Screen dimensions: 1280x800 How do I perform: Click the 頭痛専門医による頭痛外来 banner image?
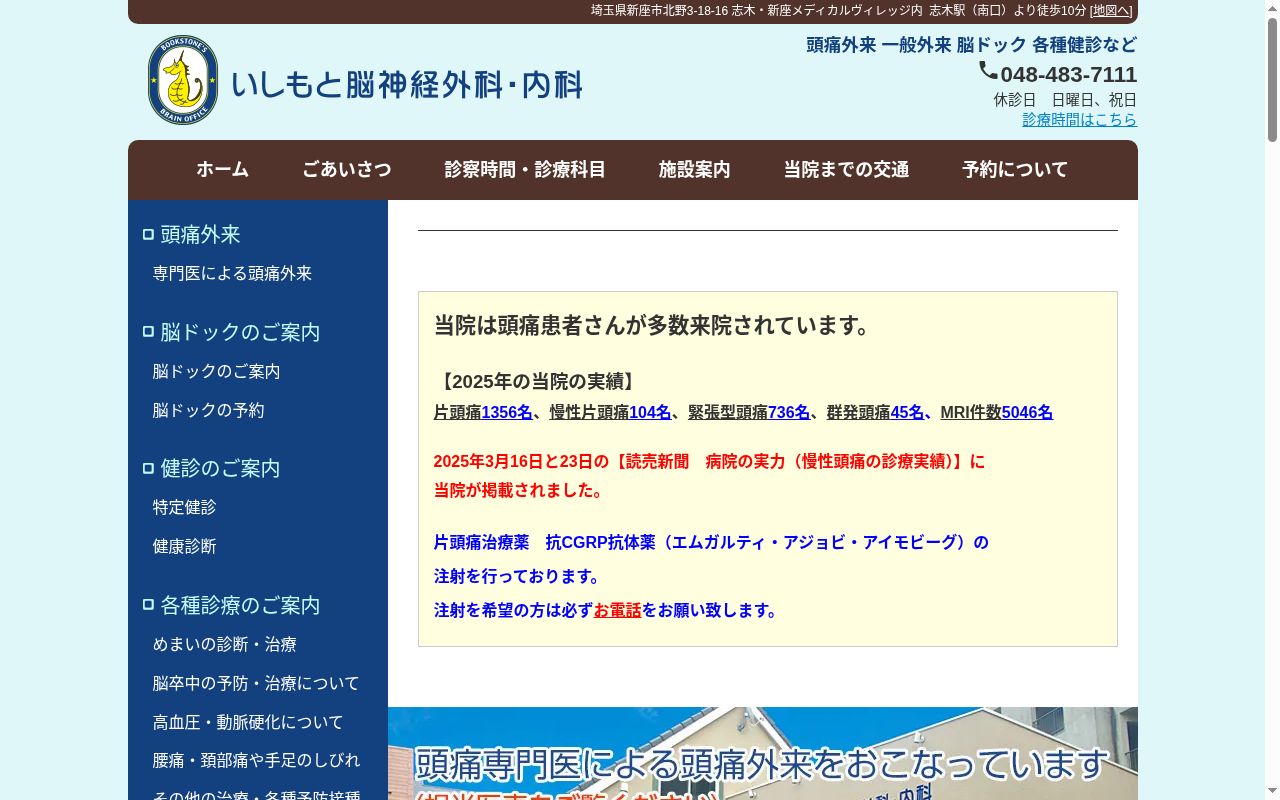tap(763, 753)
